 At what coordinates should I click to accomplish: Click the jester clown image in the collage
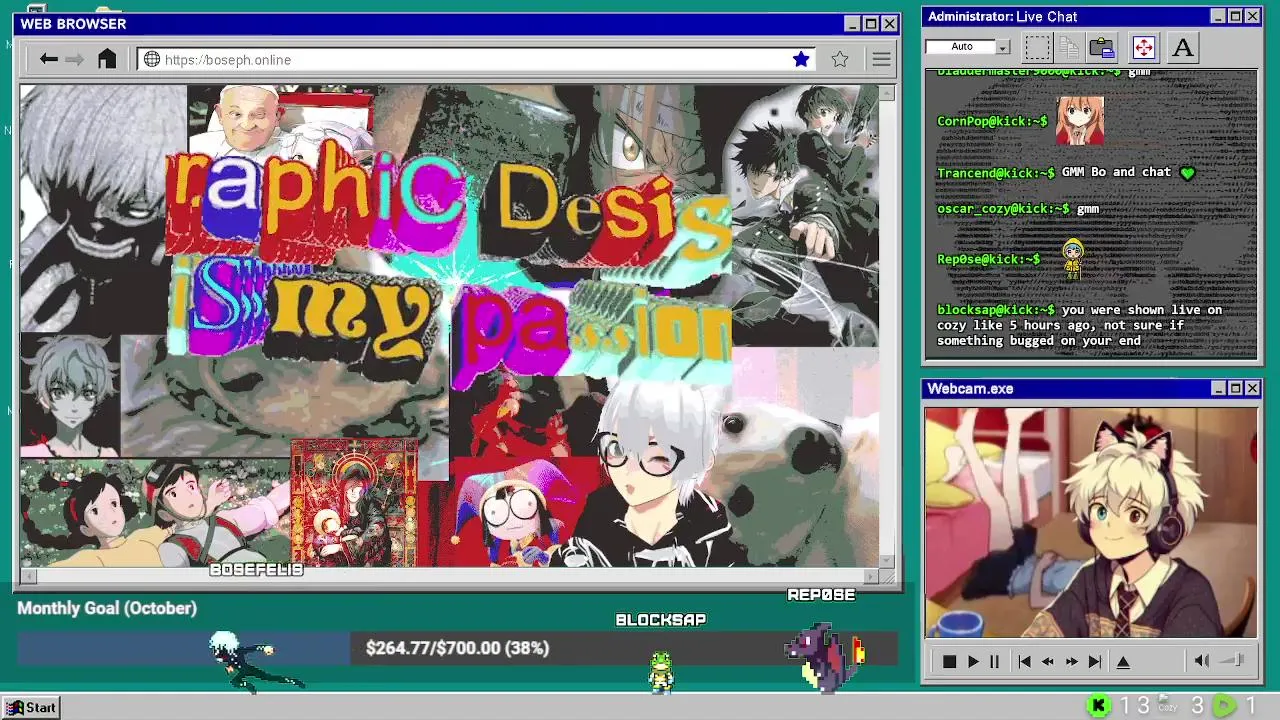click(x=515, y=513)
